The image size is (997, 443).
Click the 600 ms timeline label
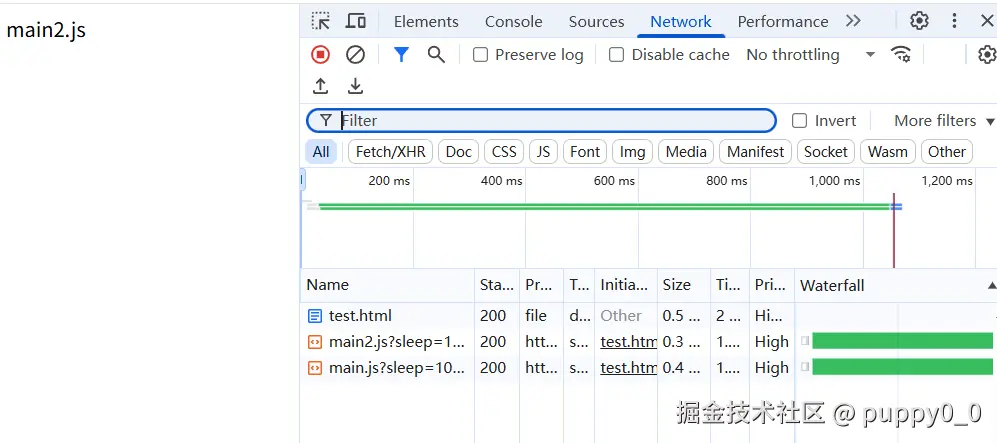[x=614, y=181]
